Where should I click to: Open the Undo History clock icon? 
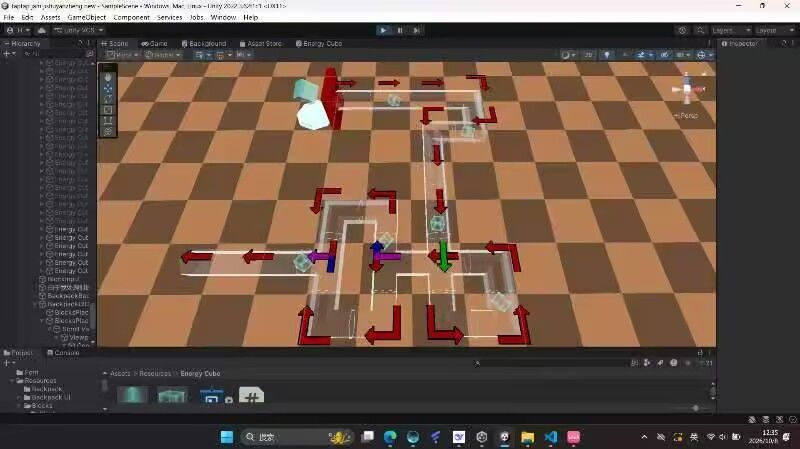(x=682, y=31)
